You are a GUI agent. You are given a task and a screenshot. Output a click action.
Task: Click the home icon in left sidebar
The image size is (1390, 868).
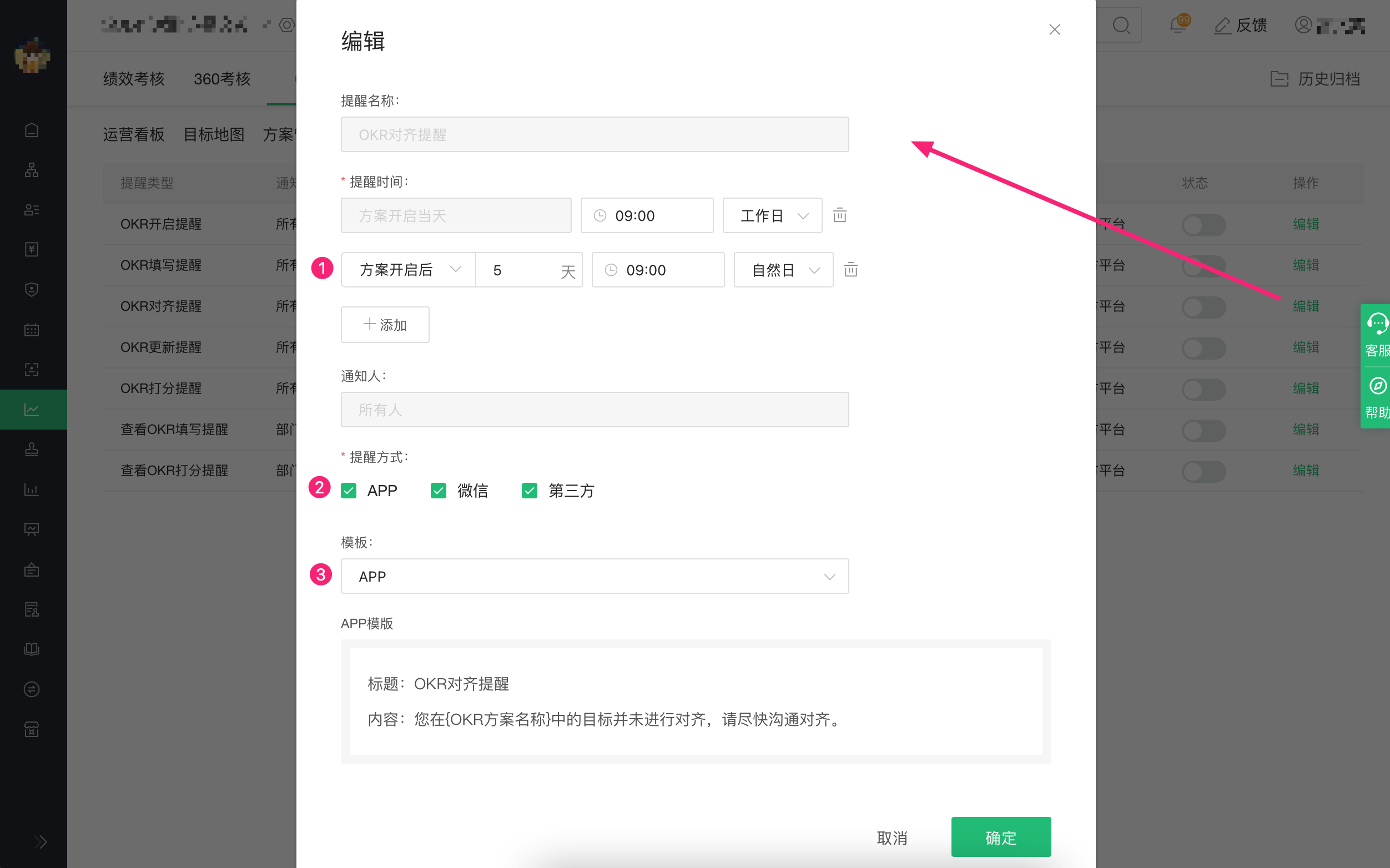[32, 130]
